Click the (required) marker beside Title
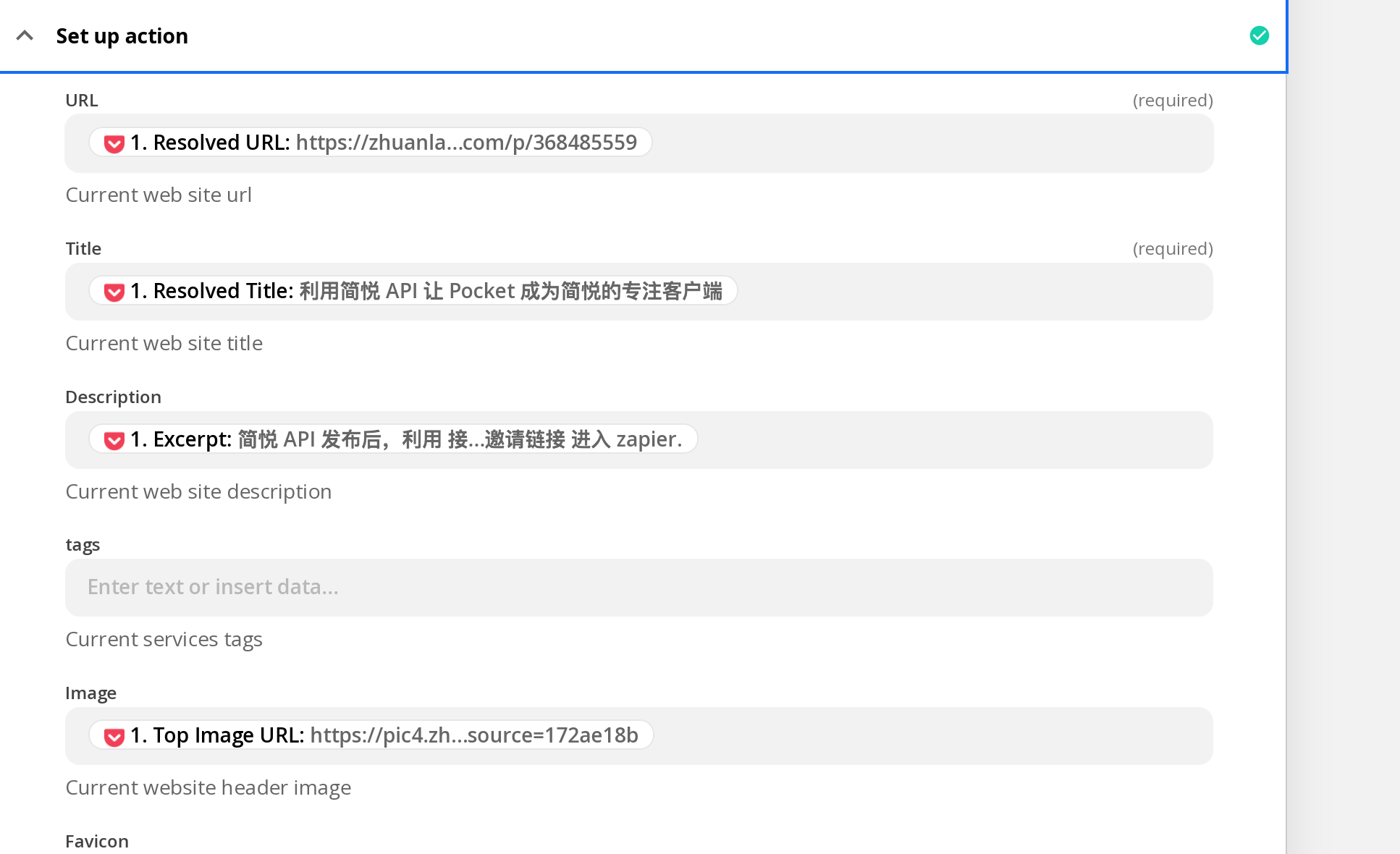 (x=1173, y=249)
